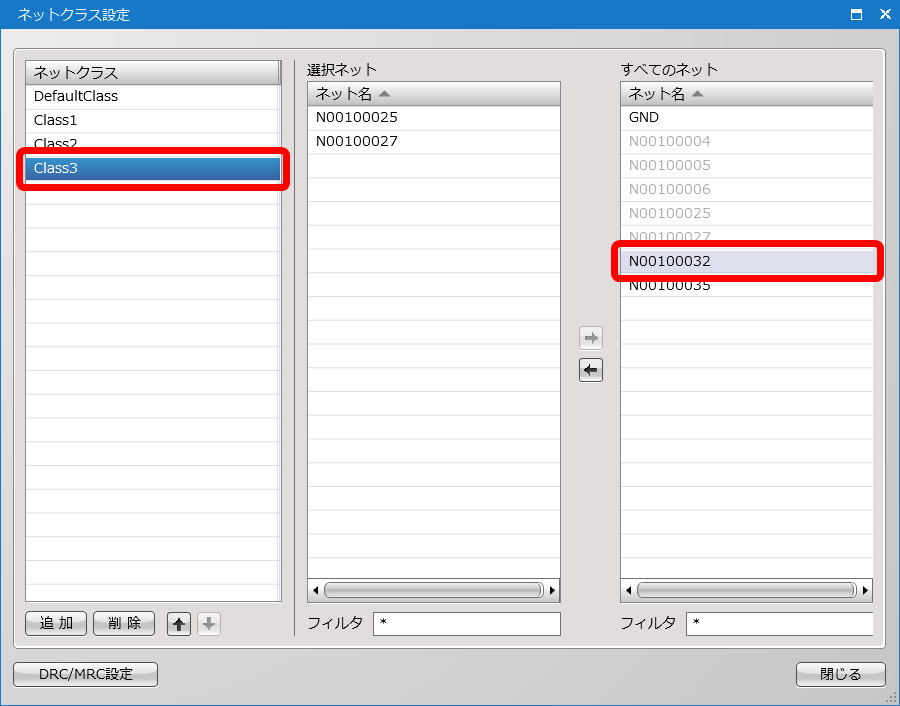
Task: Focus the selected nets filter field
Action: (466, 624)
